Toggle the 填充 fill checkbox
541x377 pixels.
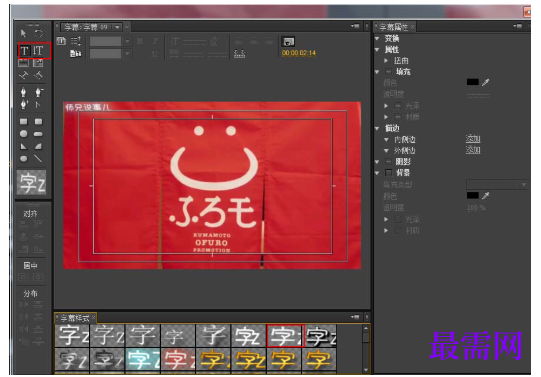(388, 71)
